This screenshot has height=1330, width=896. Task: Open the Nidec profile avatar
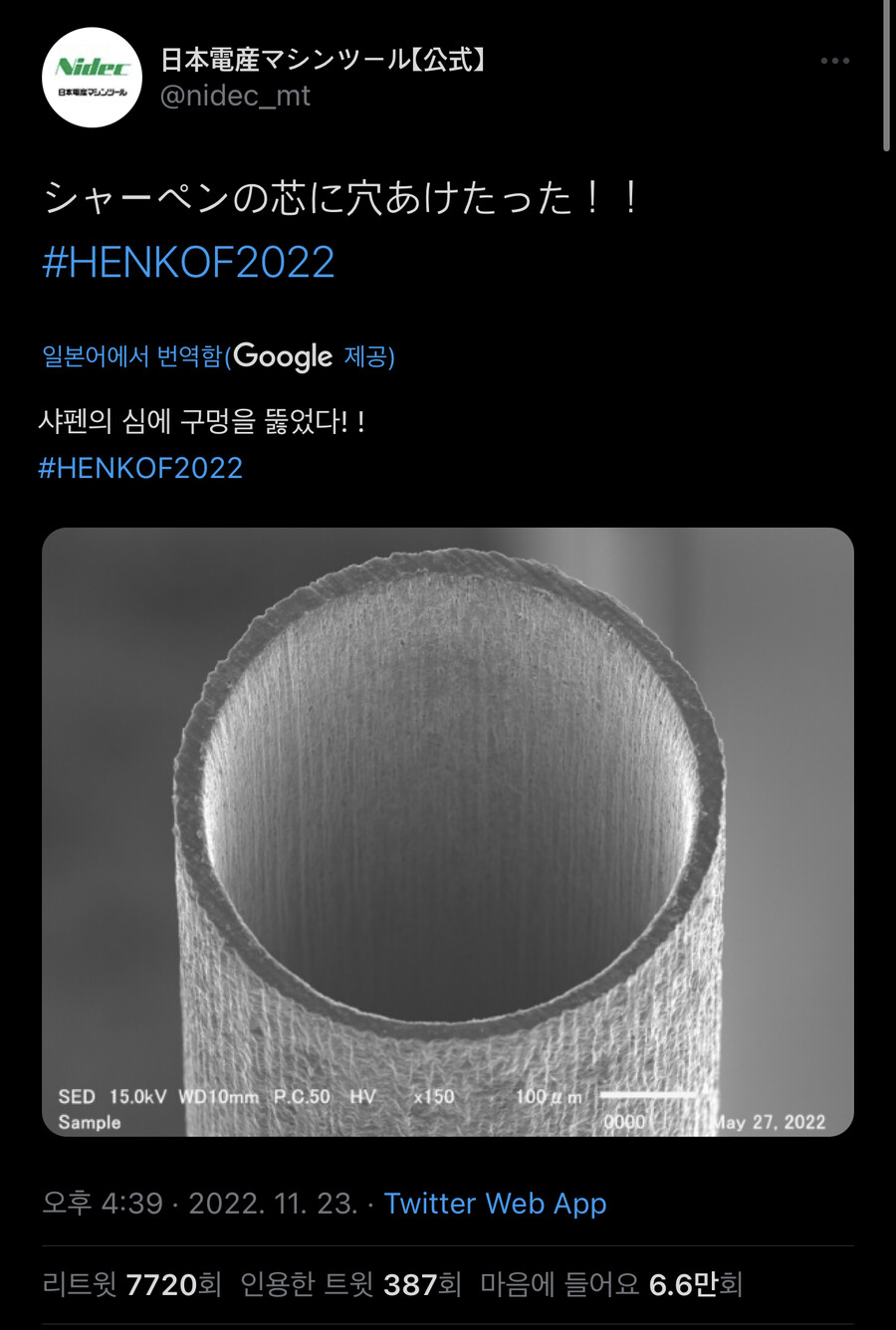92,78
